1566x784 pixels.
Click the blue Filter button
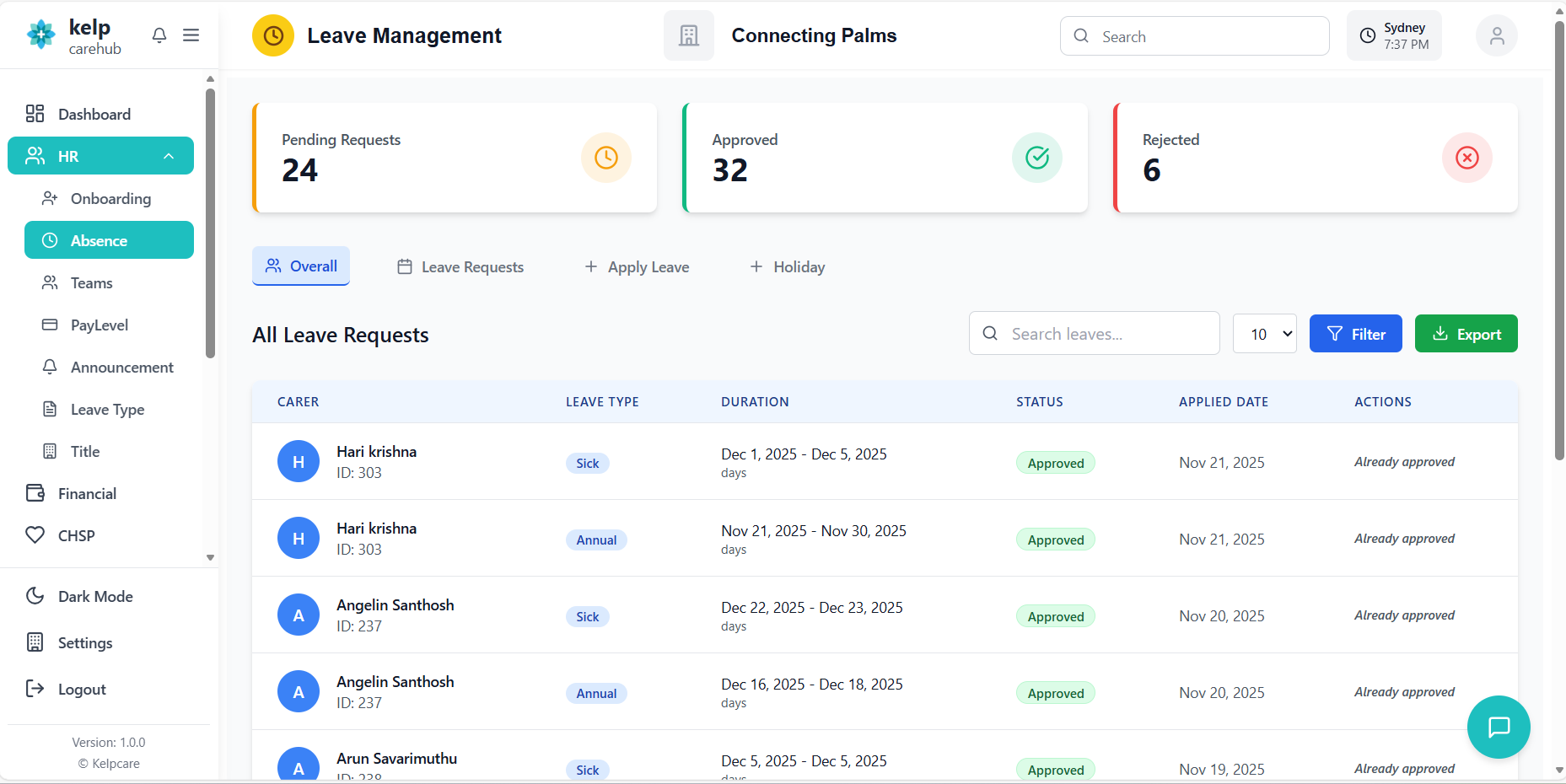(1354, 334)
